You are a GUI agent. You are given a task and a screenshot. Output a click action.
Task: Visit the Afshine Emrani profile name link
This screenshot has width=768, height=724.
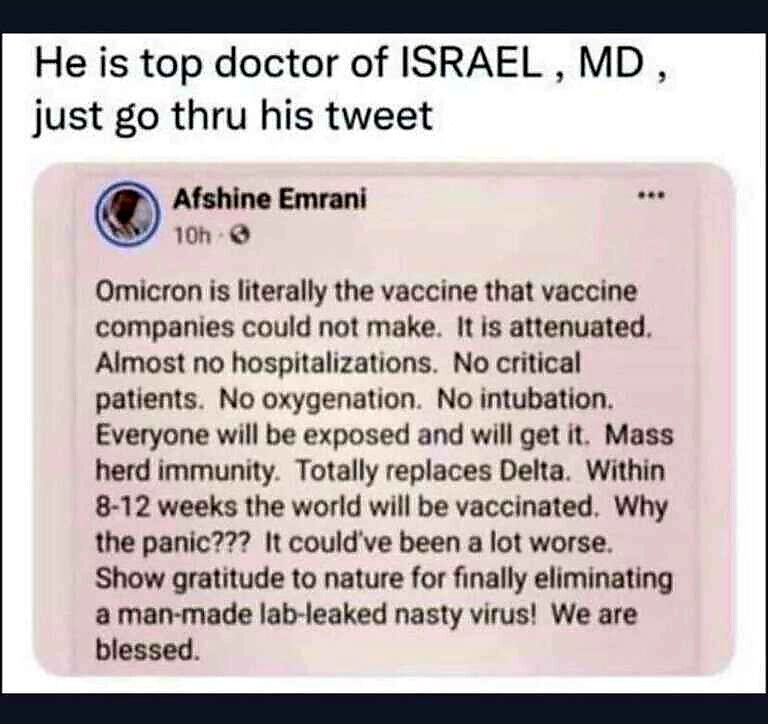click(x=270, y=199)
